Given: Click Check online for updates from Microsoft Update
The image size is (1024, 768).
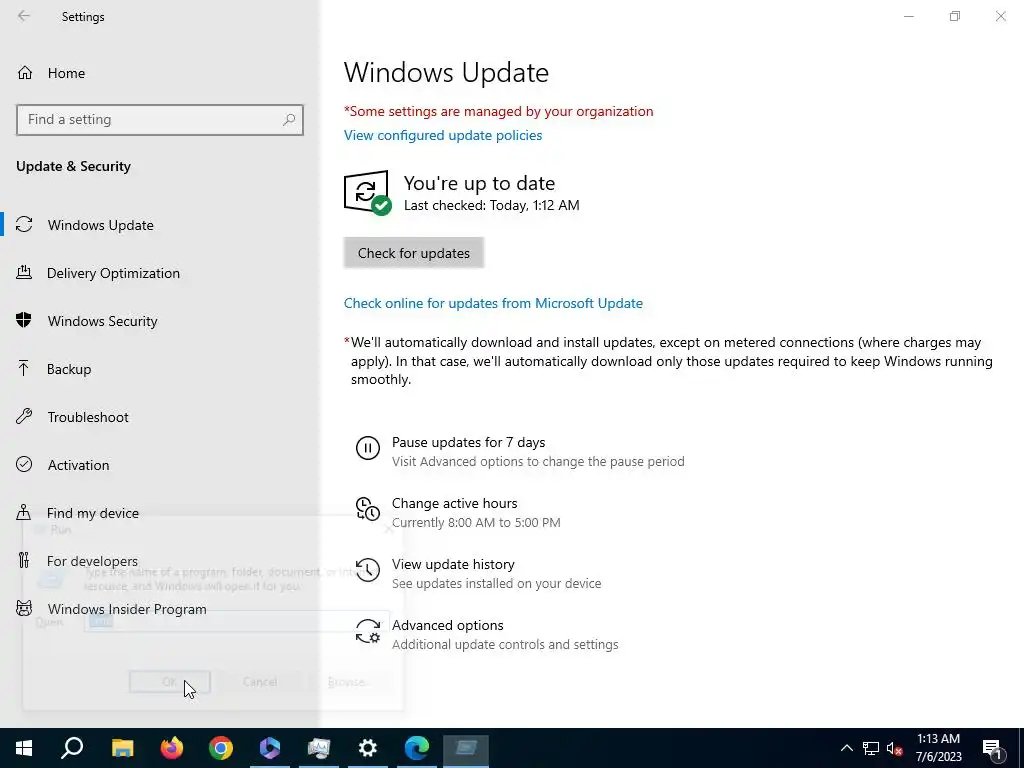Looking at the screenshot, I should pos(493,303).
